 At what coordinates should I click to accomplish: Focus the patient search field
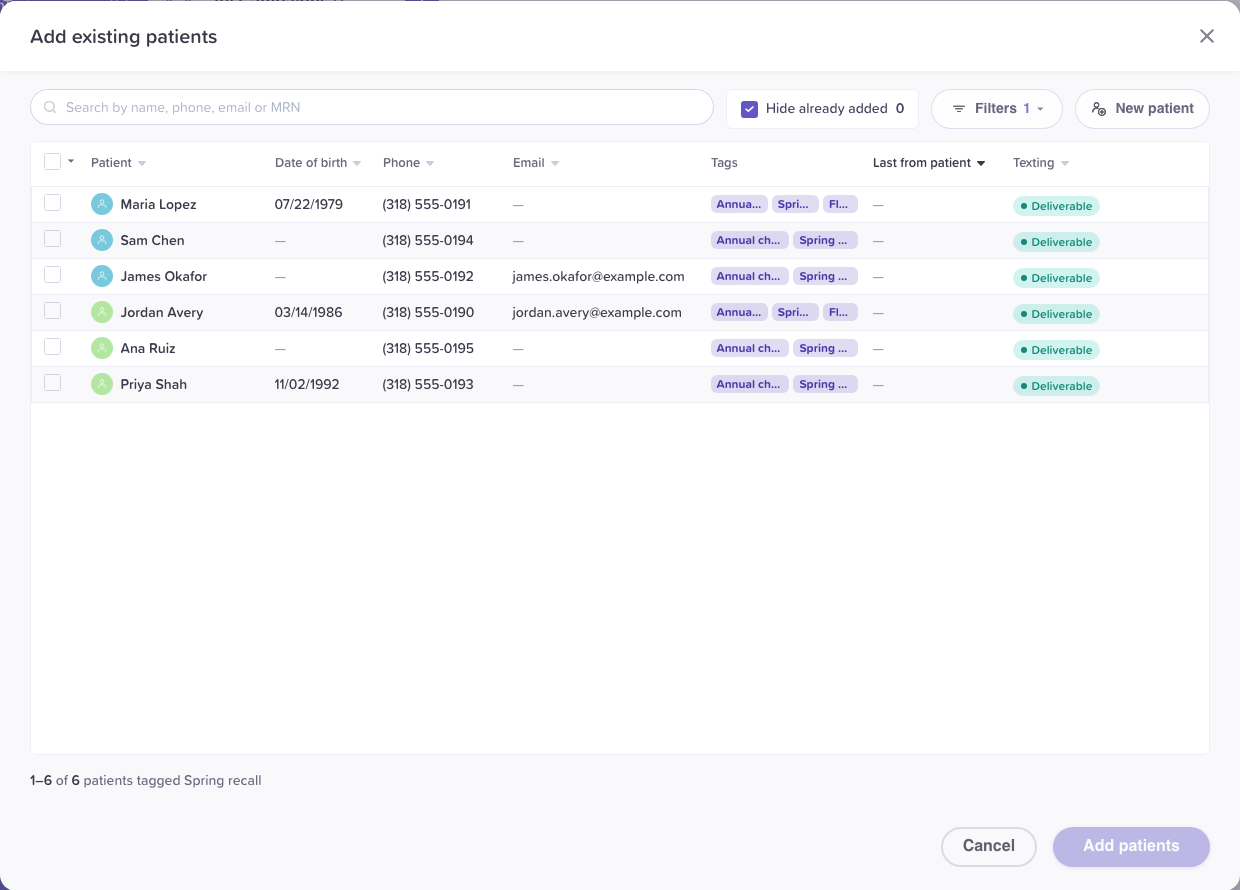pyautogui.click(x=372, y=107)
